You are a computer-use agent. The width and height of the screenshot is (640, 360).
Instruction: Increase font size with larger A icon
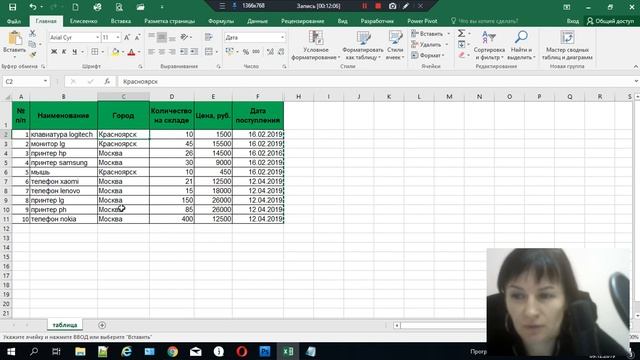(127, 38)
